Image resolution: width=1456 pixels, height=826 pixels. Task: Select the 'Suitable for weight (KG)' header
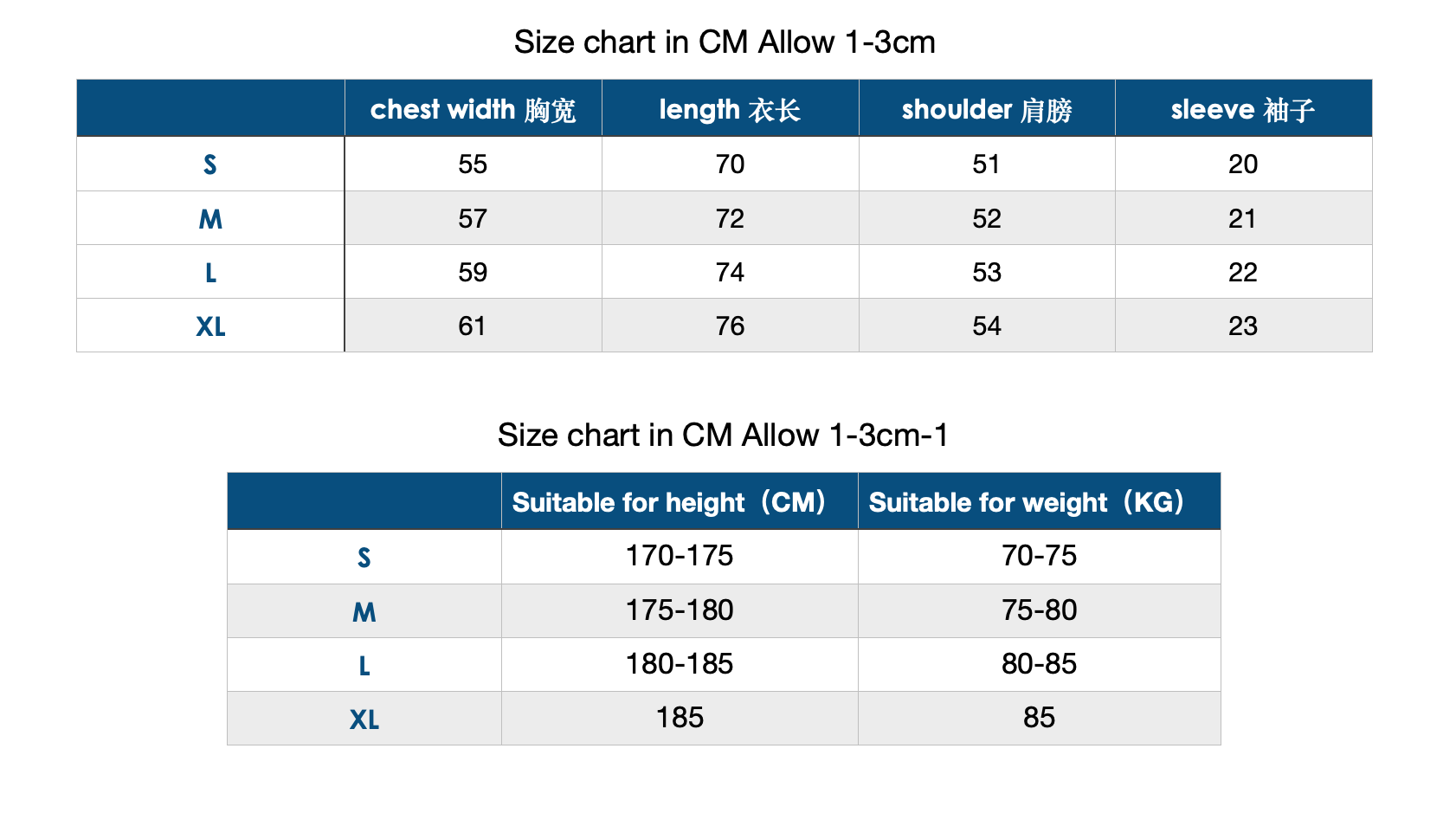(x=1027, y=502)
